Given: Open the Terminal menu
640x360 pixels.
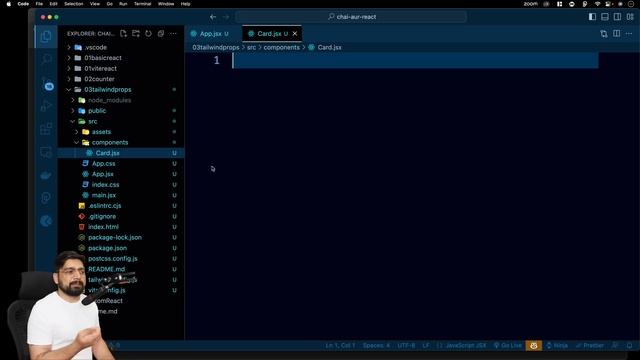Looking at the screenshot, I should 142,4.
